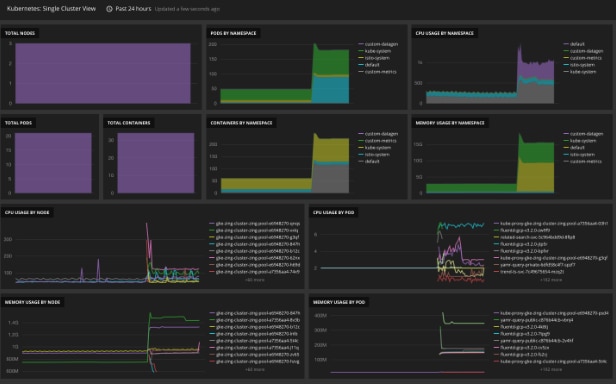Select the Total Containers widget header

tap(129, 123)
